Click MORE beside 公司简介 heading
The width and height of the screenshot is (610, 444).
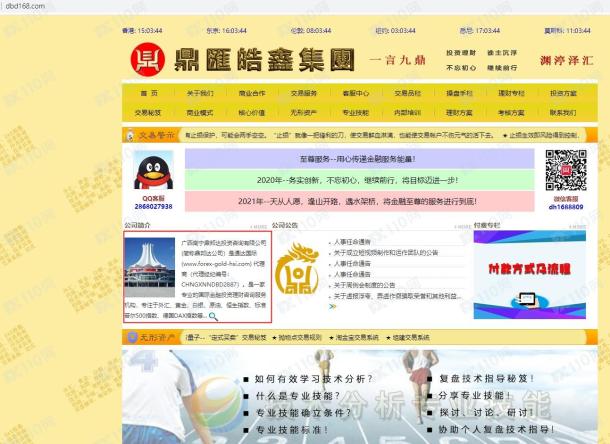pos(259,226)
